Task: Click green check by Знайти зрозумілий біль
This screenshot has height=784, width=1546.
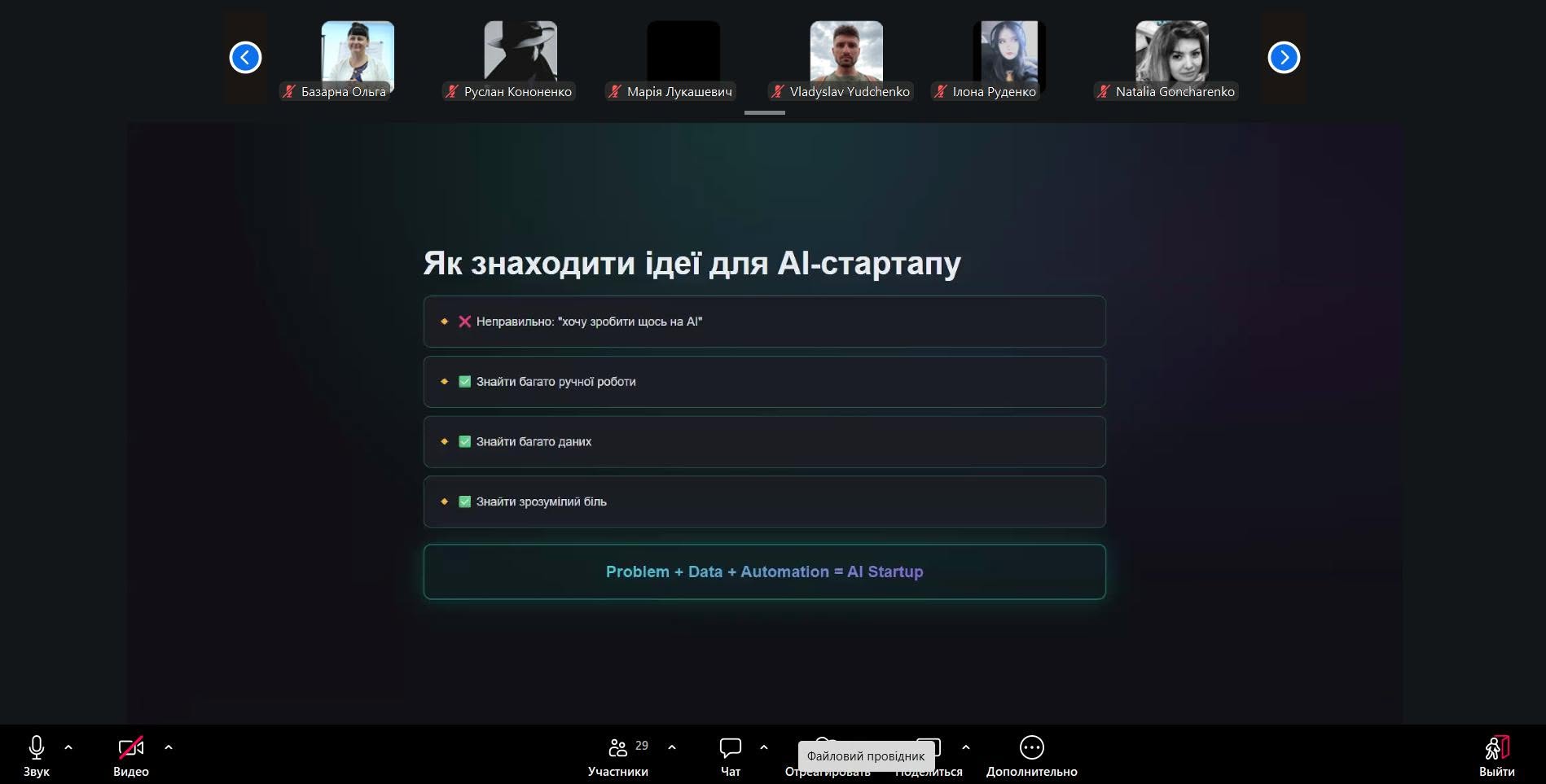Action: click(x=465, y=501)
